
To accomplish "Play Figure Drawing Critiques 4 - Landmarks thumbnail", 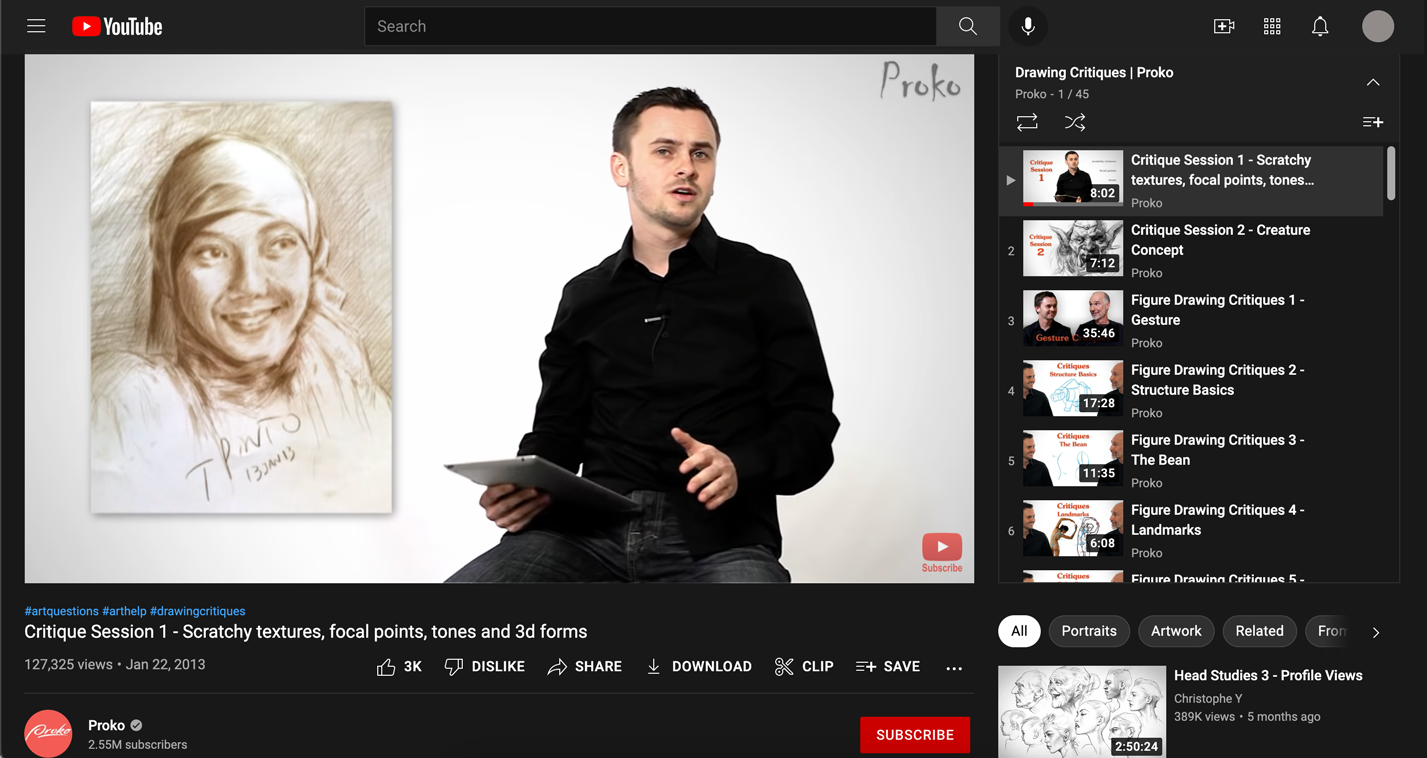I will point(1073,528).
